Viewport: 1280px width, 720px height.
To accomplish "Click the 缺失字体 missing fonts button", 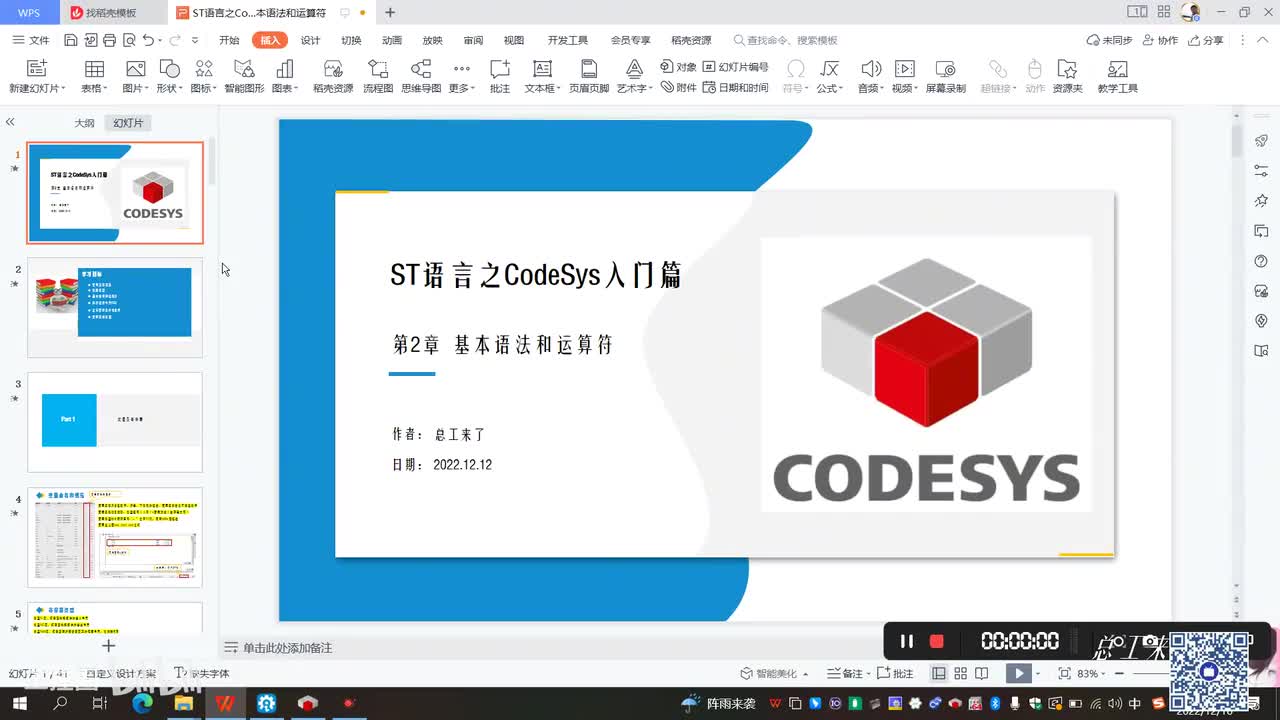I will tap(202, 674).
